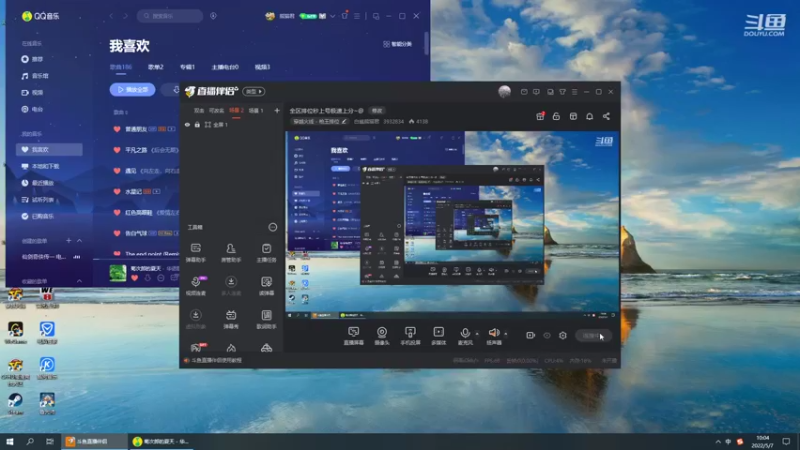Open the 专辑1 tab in QQ Music
This screenshot has width=800, height=450.
click(x=187, y=67)
